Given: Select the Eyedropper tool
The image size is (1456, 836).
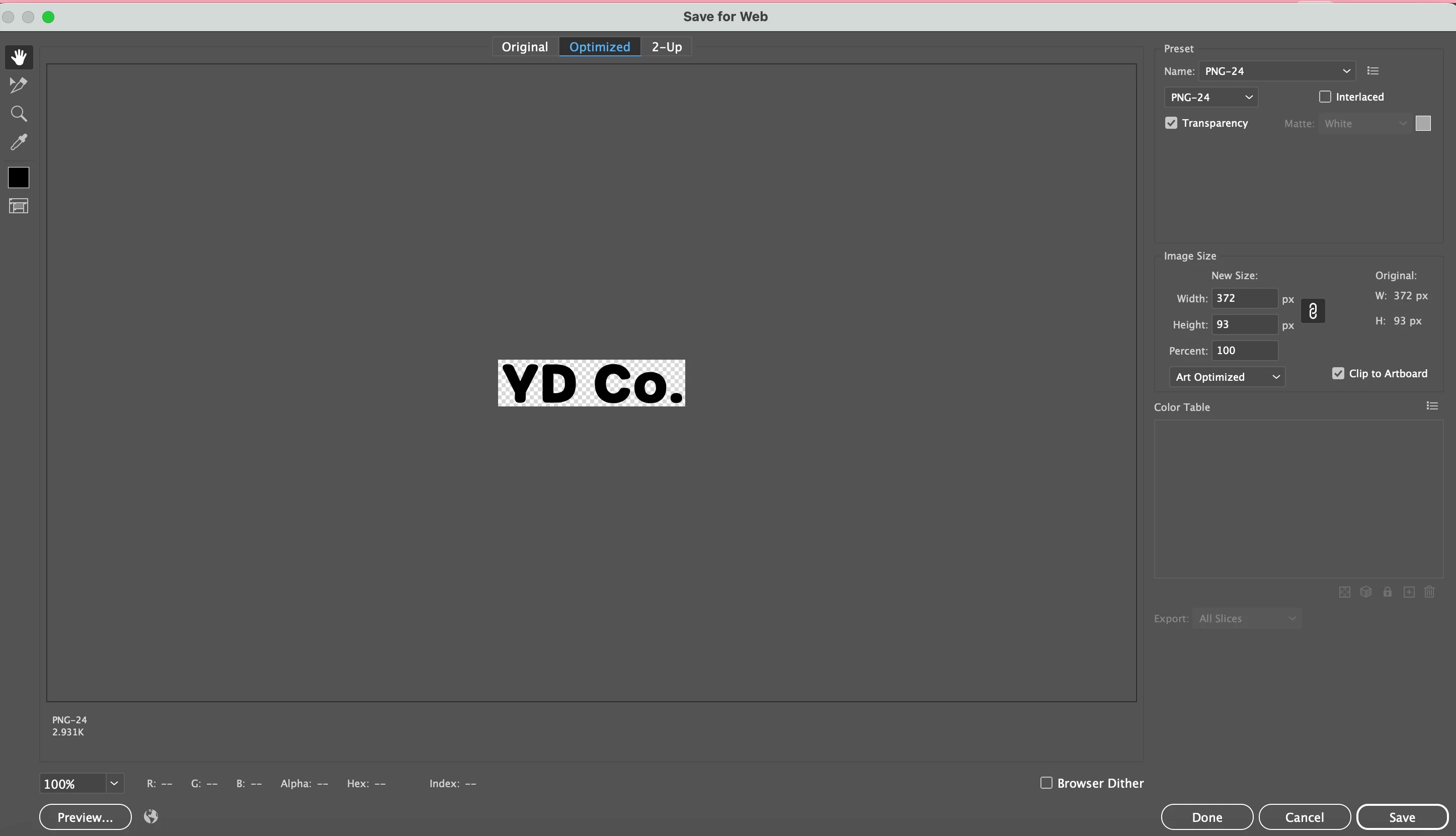Looking at the screenshot, I should click(x=19, y=142).
